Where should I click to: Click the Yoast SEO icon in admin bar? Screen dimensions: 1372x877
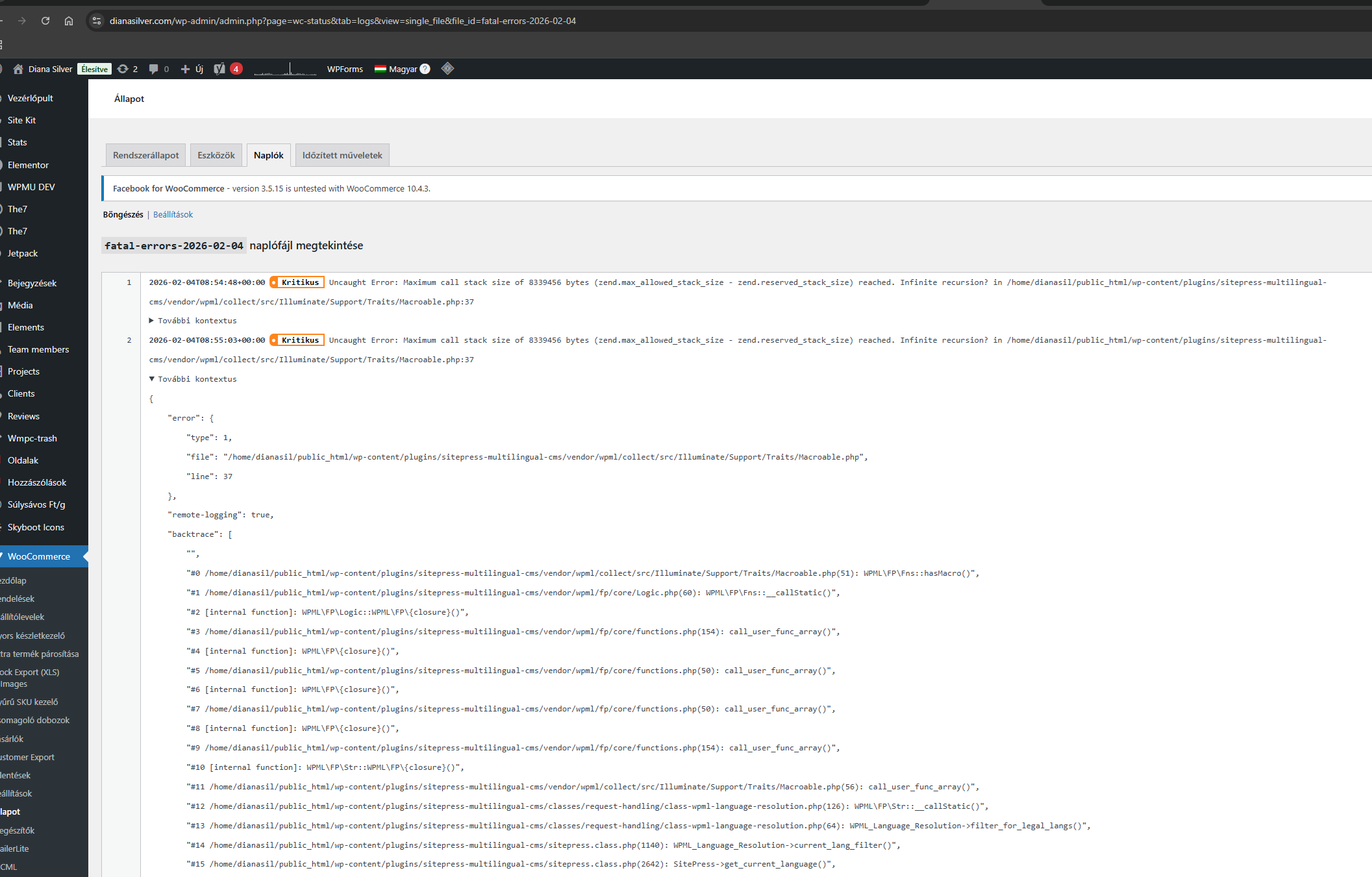click(x=220, y=69)
